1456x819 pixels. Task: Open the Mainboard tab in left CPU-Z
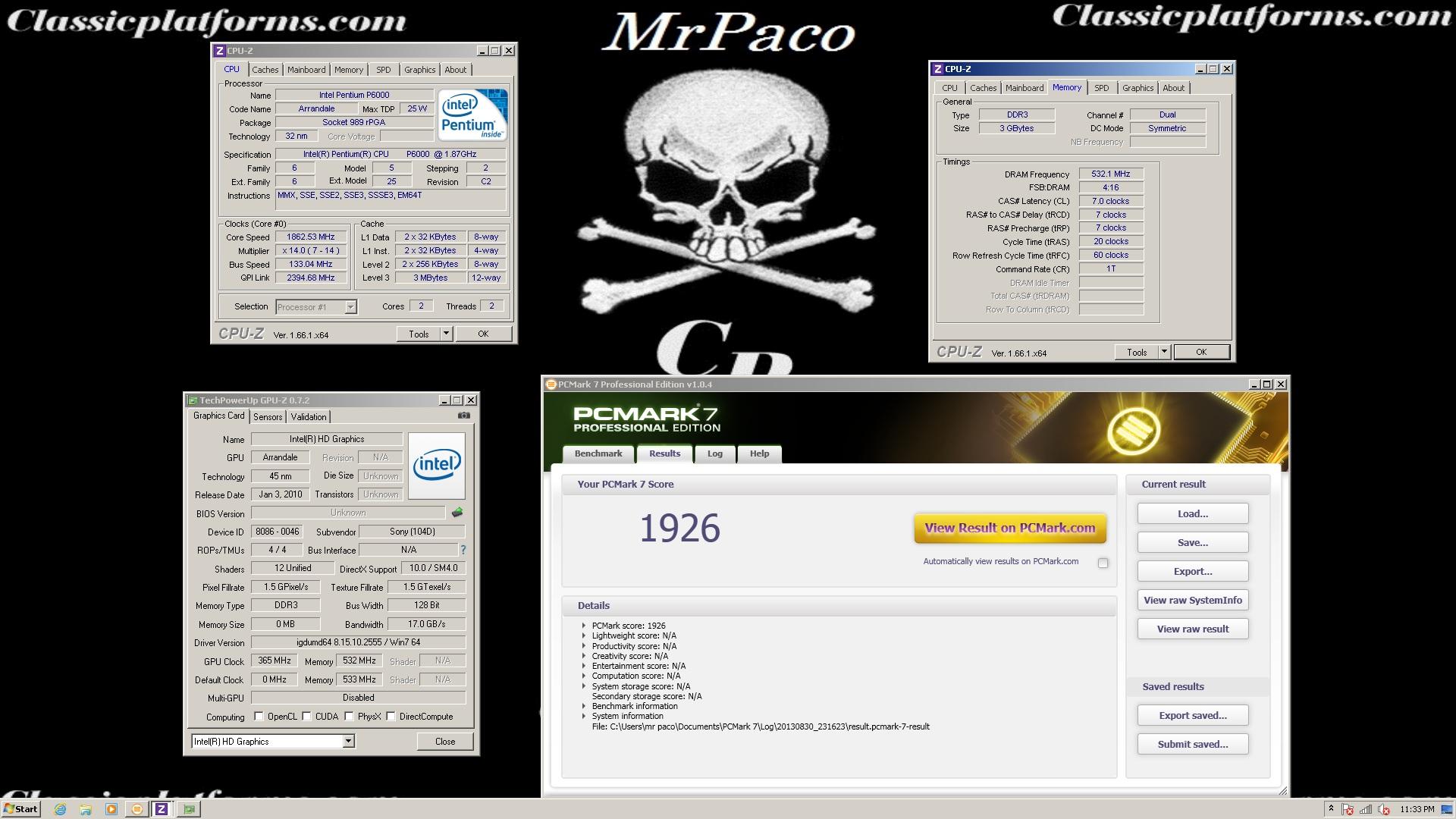click(306, 70)
